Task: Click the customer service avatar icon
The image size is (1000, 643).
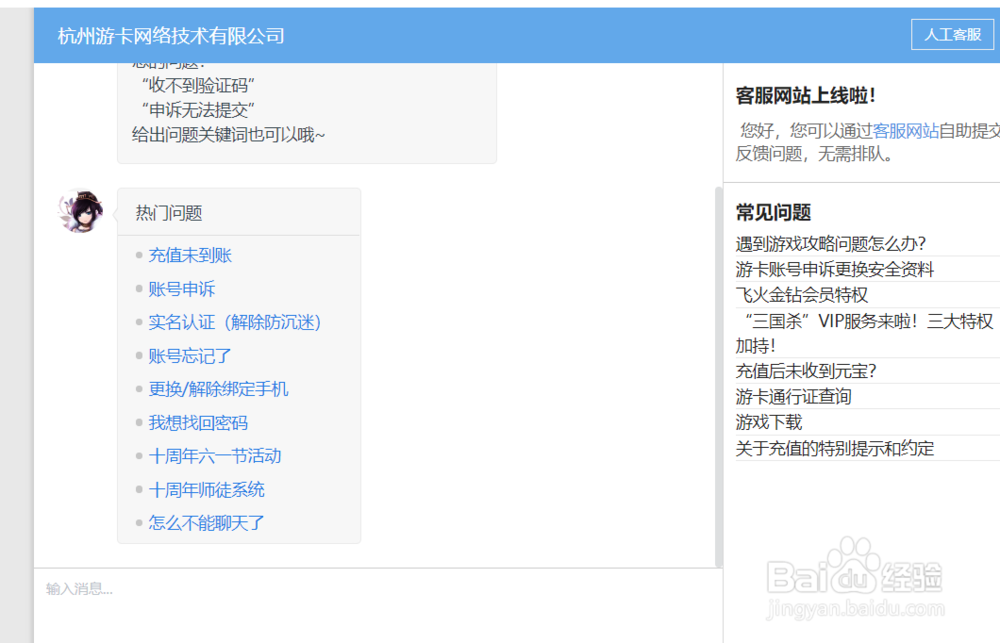Action: coord(83,211)
